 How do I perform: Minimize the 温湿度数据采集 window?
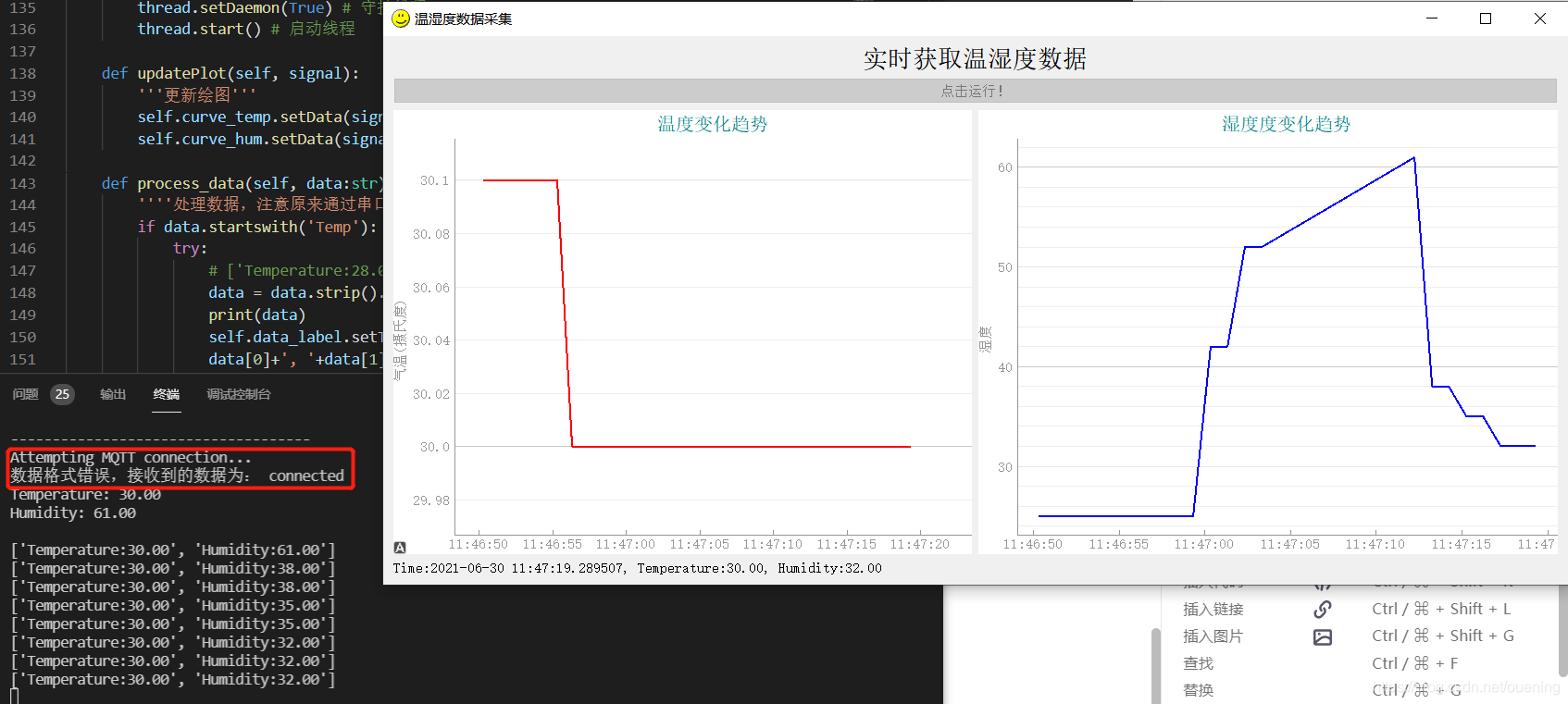click(x=1432, y=19)
